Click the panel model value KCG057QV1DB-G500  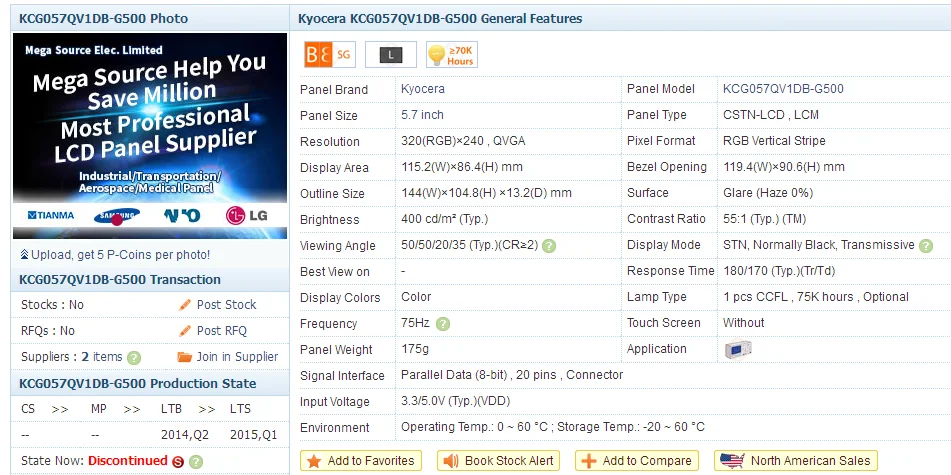click(x=783, y=89)
